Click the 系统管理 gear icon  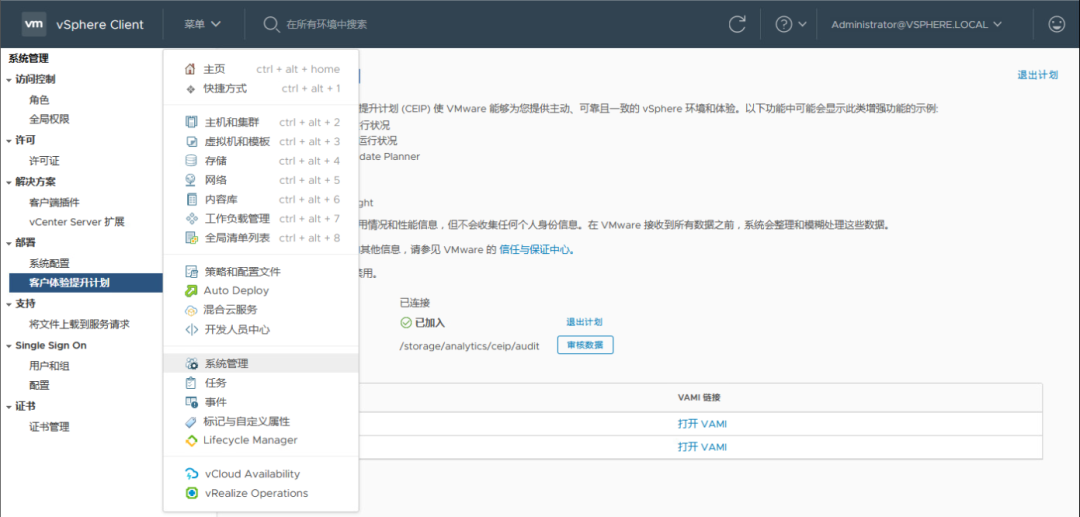pyautogui.click(x=191, y=363)
